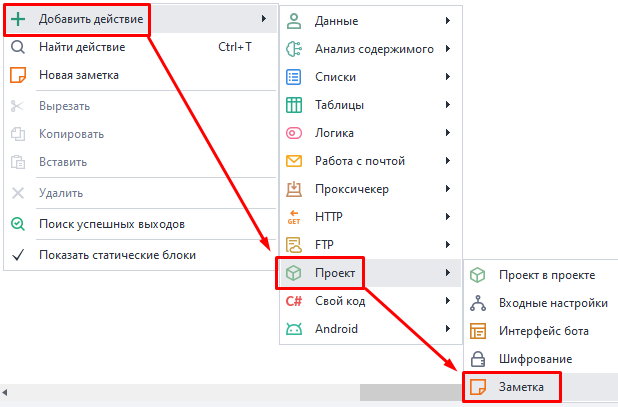The width and height of the screenshot is (618, 407).
Task: Click the Удалить menu label
Action: 61,193
